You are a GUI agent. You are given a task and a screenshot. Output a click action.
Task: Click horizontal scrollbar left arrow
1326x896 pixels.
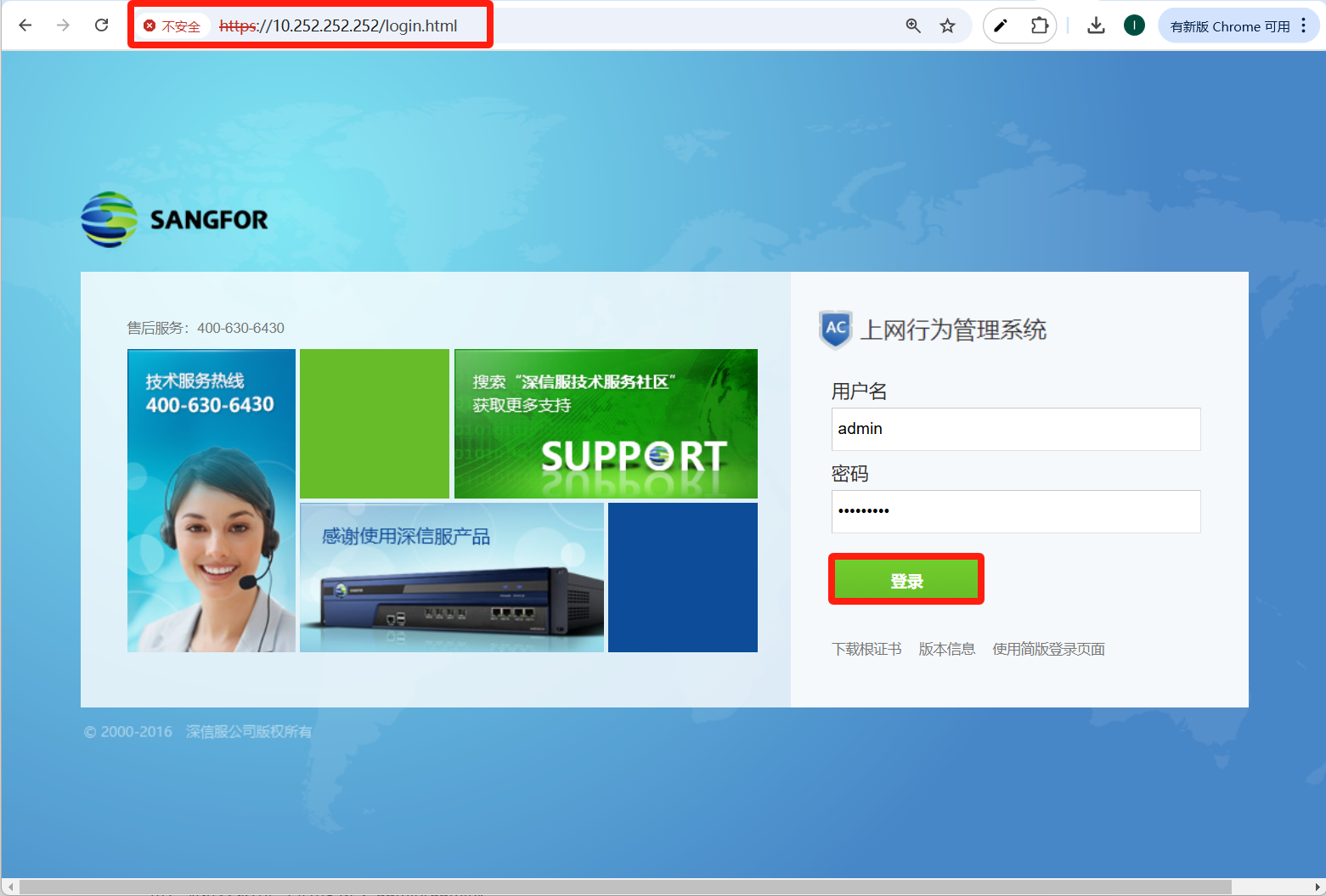(x=10, y=887)
